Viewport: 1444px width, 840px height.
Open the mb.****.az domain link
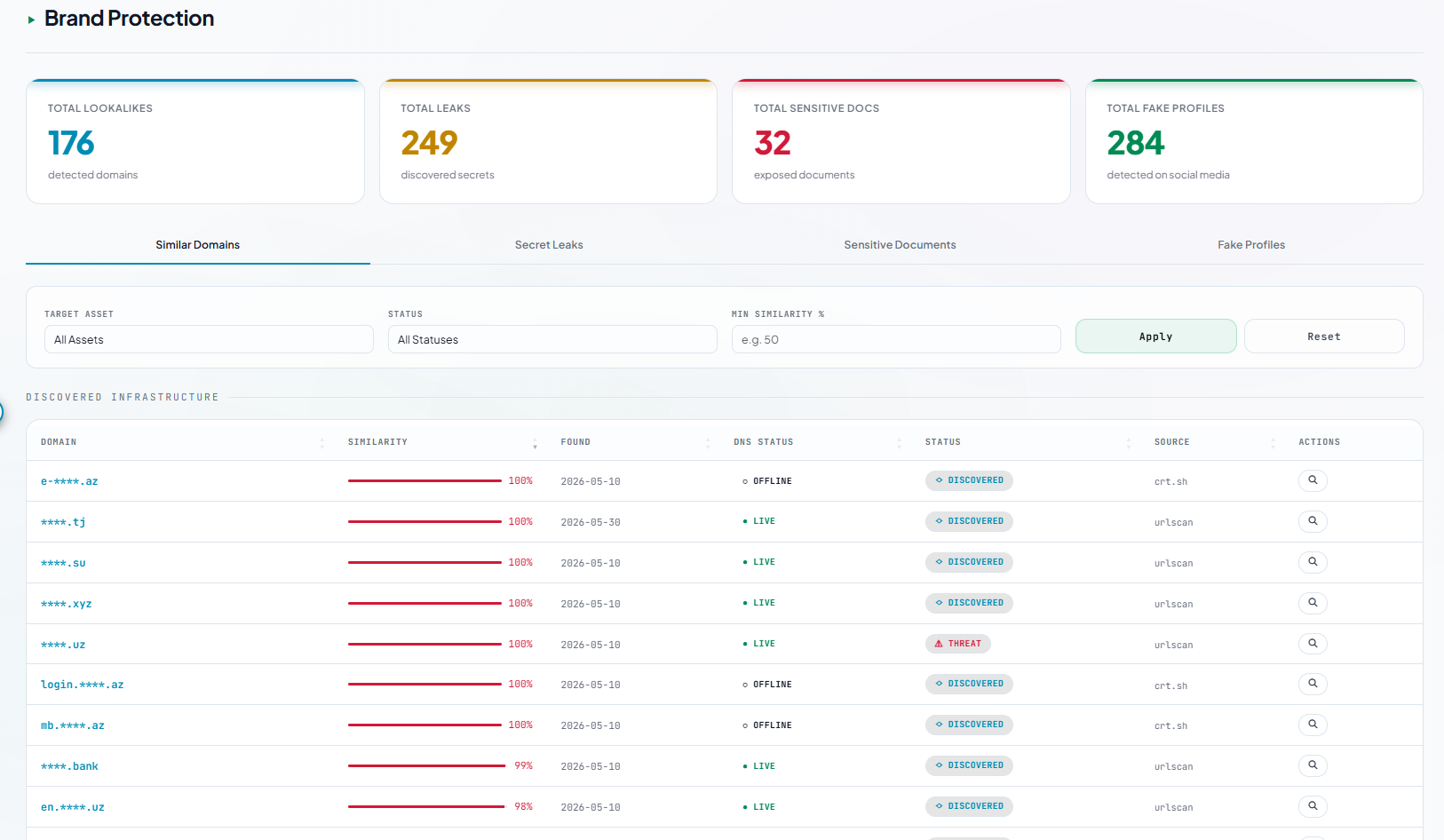coord(73,725)
